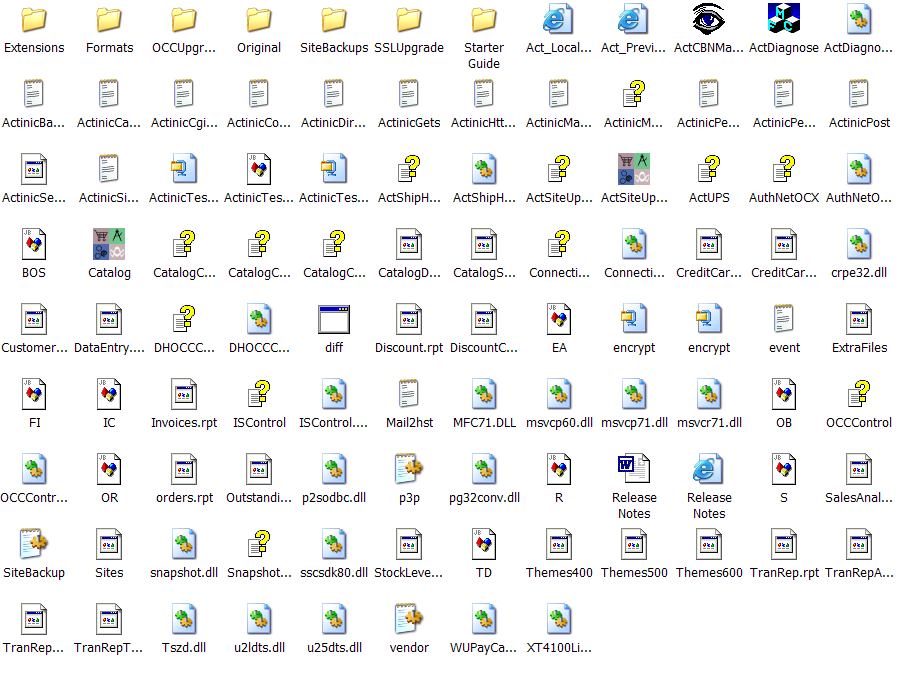This screenshot has width=916, height=679.
Task: Open the vendor file icon
Action: [x=409, y=620]
